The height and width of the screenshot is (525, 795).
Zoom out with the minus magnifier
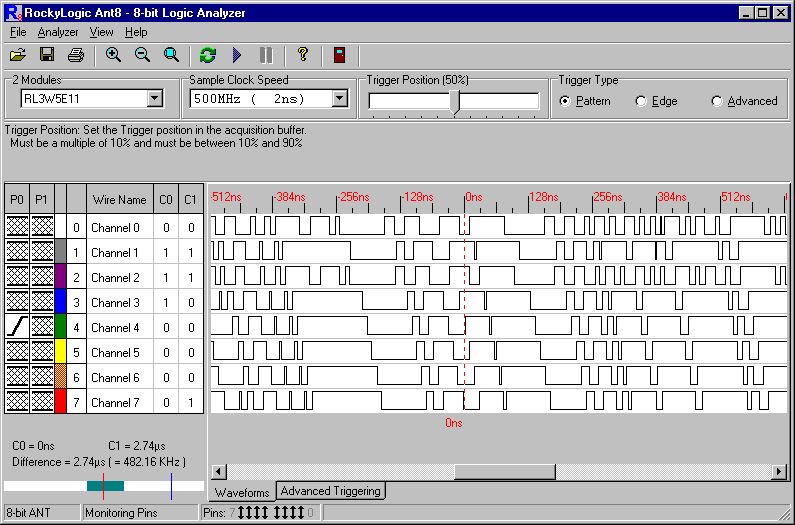point(142,55)
